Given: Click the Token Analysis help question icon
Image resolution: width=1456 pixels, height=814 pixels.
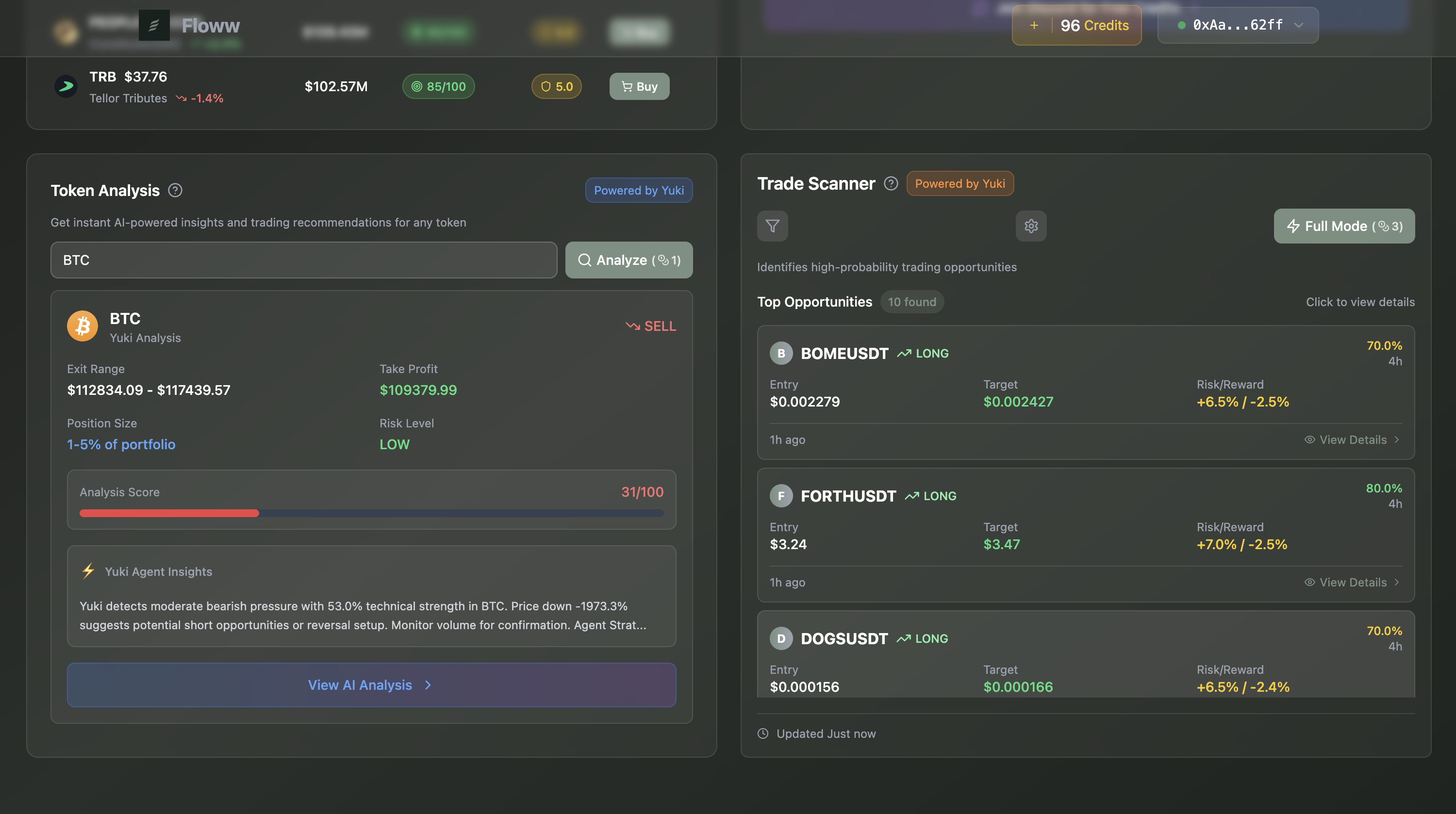Looking at the screenshot, I should click(x=175, y=190).
